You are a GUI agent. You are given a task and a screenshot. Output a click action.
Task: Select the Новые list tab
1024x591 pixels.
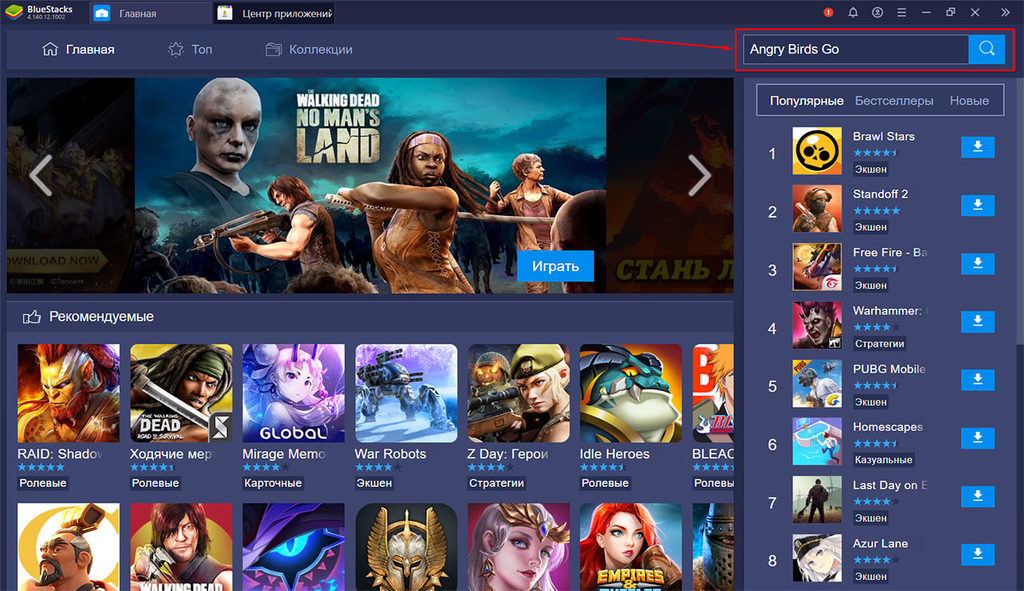pos(968,101)
